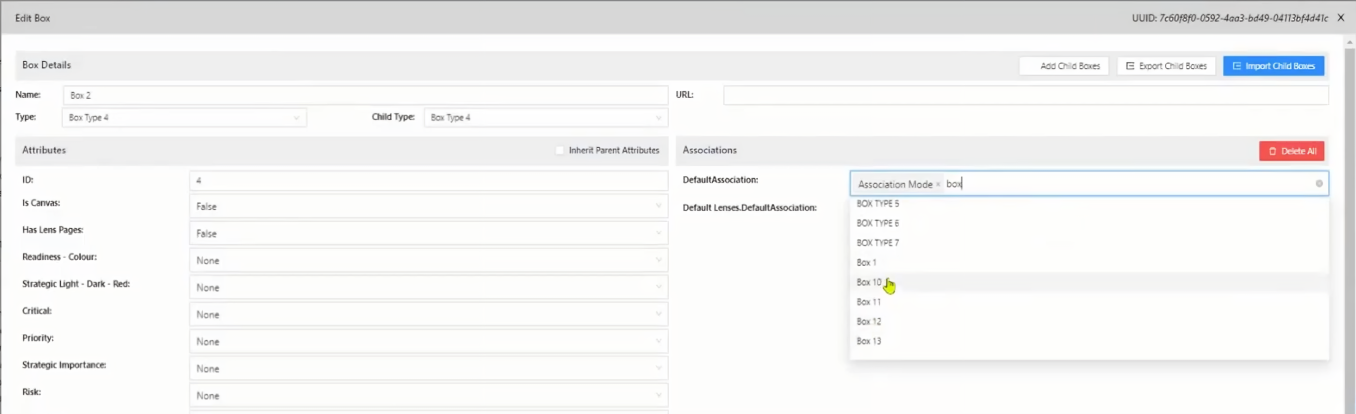Open the Is Canvas dropdown
1356x414 pixels.
click(x=428, y=207)
